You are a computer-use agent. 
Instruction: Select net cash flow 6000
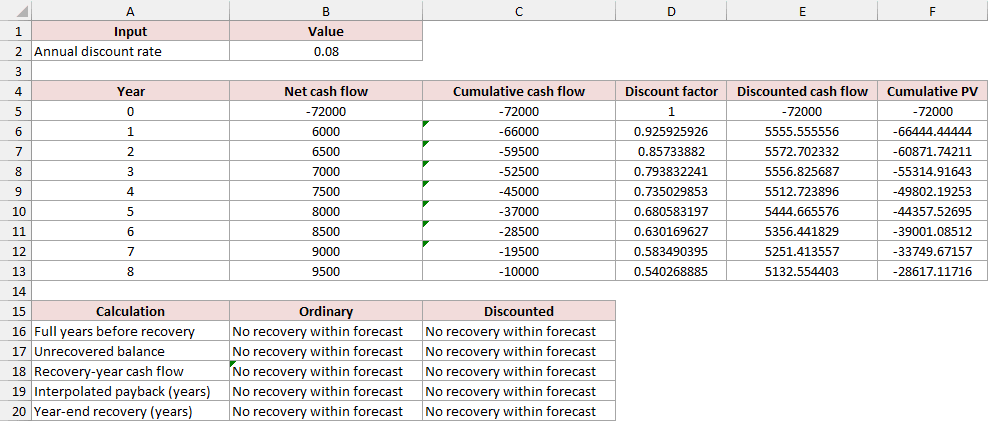point(326,132)
